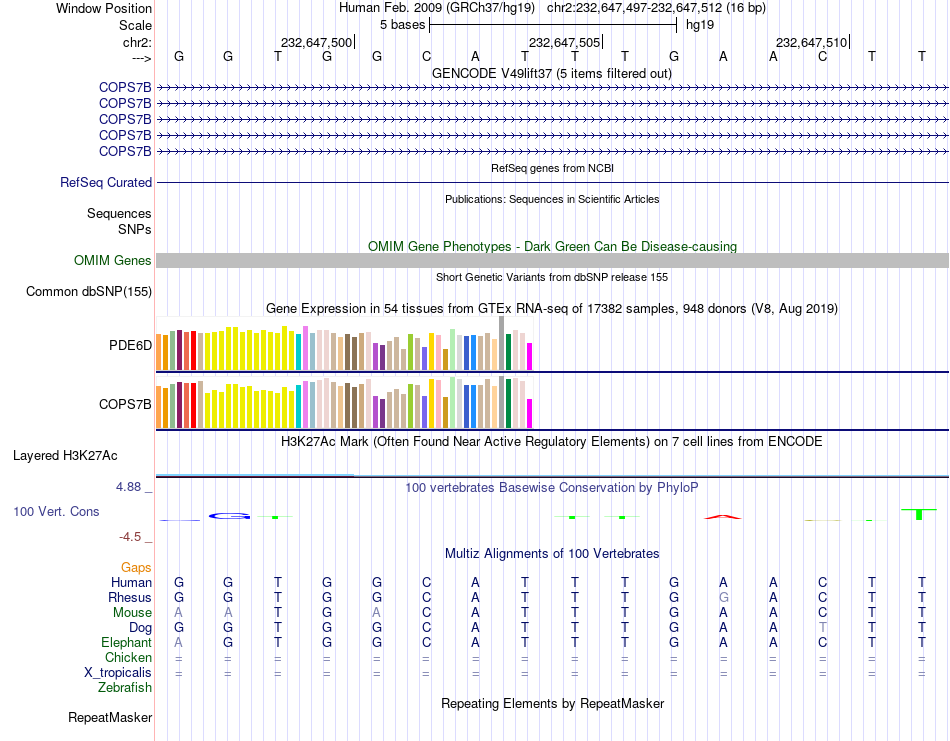Click the Human Feb. 2009 (GRCh37/hg19) title
Viewport: 950px width, 741px height.
pos(436,8)
